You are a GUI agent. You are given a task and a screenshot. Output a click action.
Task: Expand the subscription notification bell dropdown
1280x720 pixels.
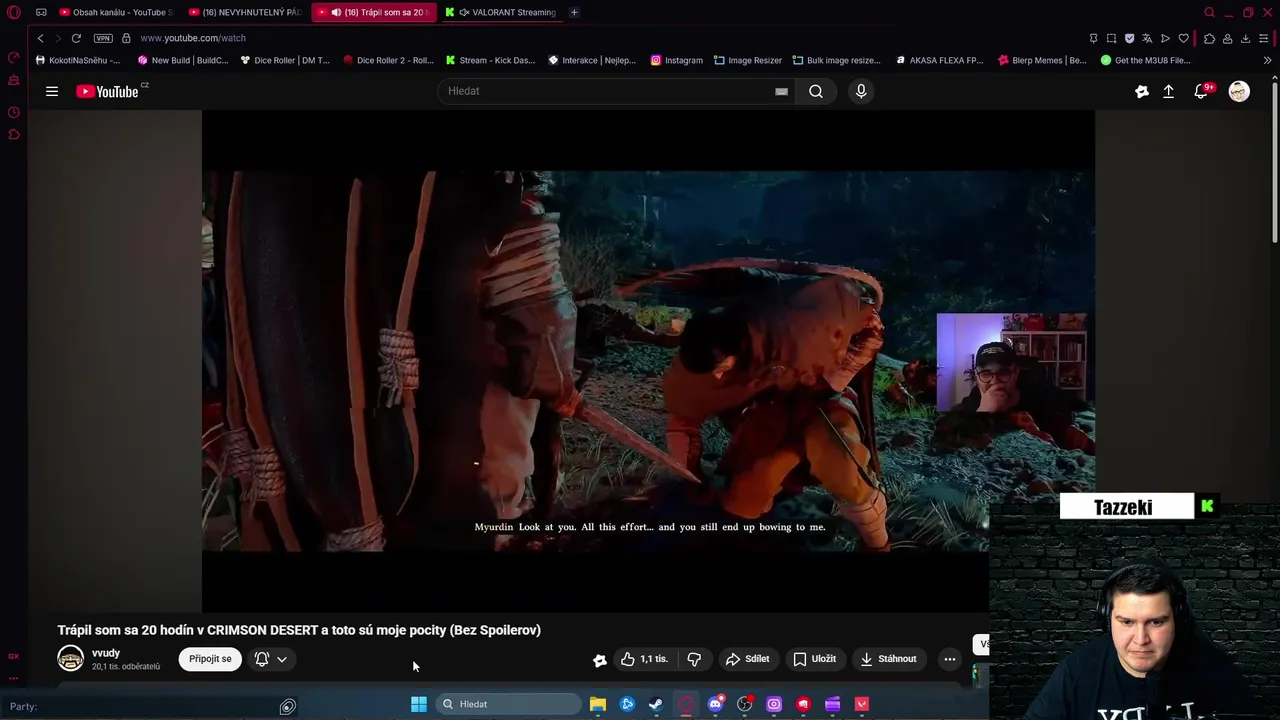tap(271, 659)
